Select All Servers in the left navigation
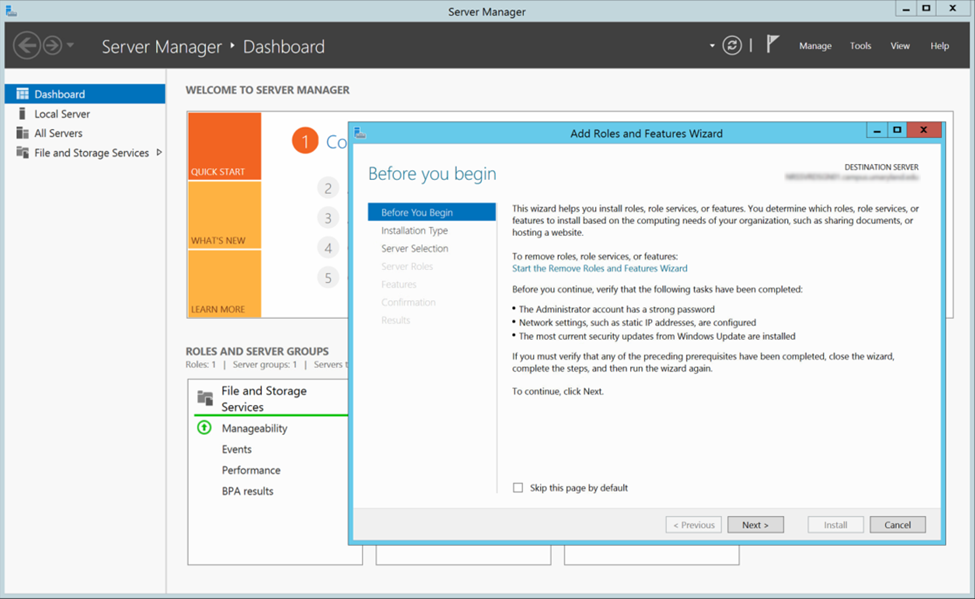This screenshot has width=975, height=599. click(x=85, y=133)
